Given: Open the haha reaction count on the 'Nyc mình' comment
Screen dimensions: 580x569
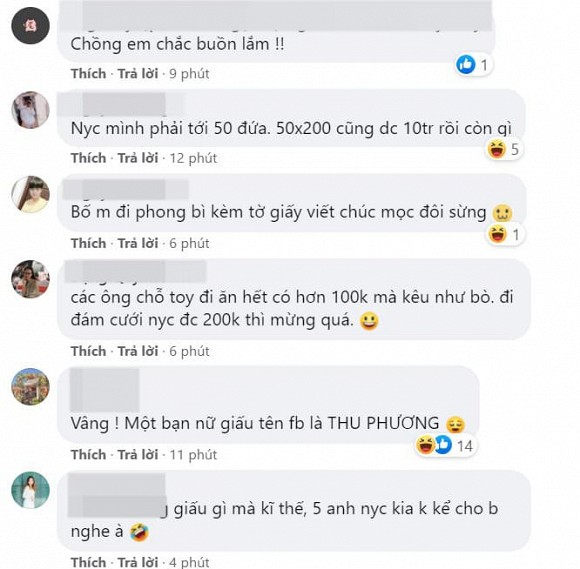Looking at the screenshot, I should [x=504, y=150].
